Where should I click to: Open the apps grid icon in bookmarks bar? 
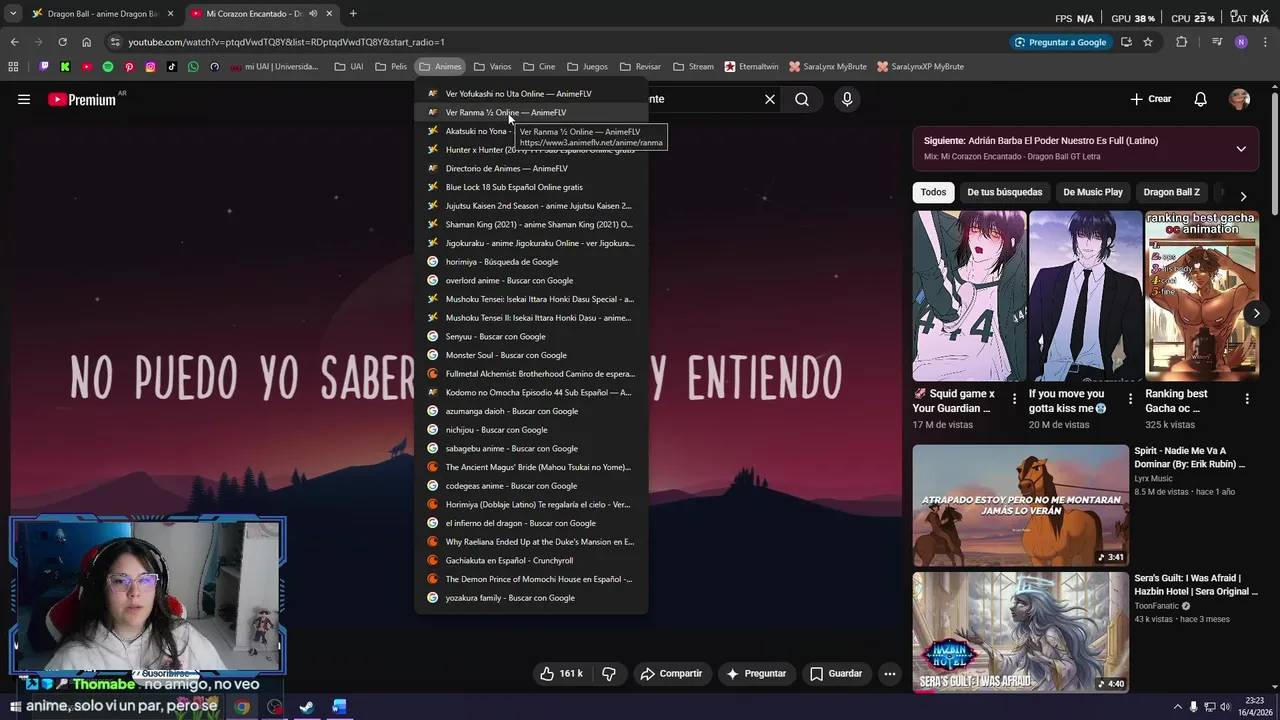(13, 67)
